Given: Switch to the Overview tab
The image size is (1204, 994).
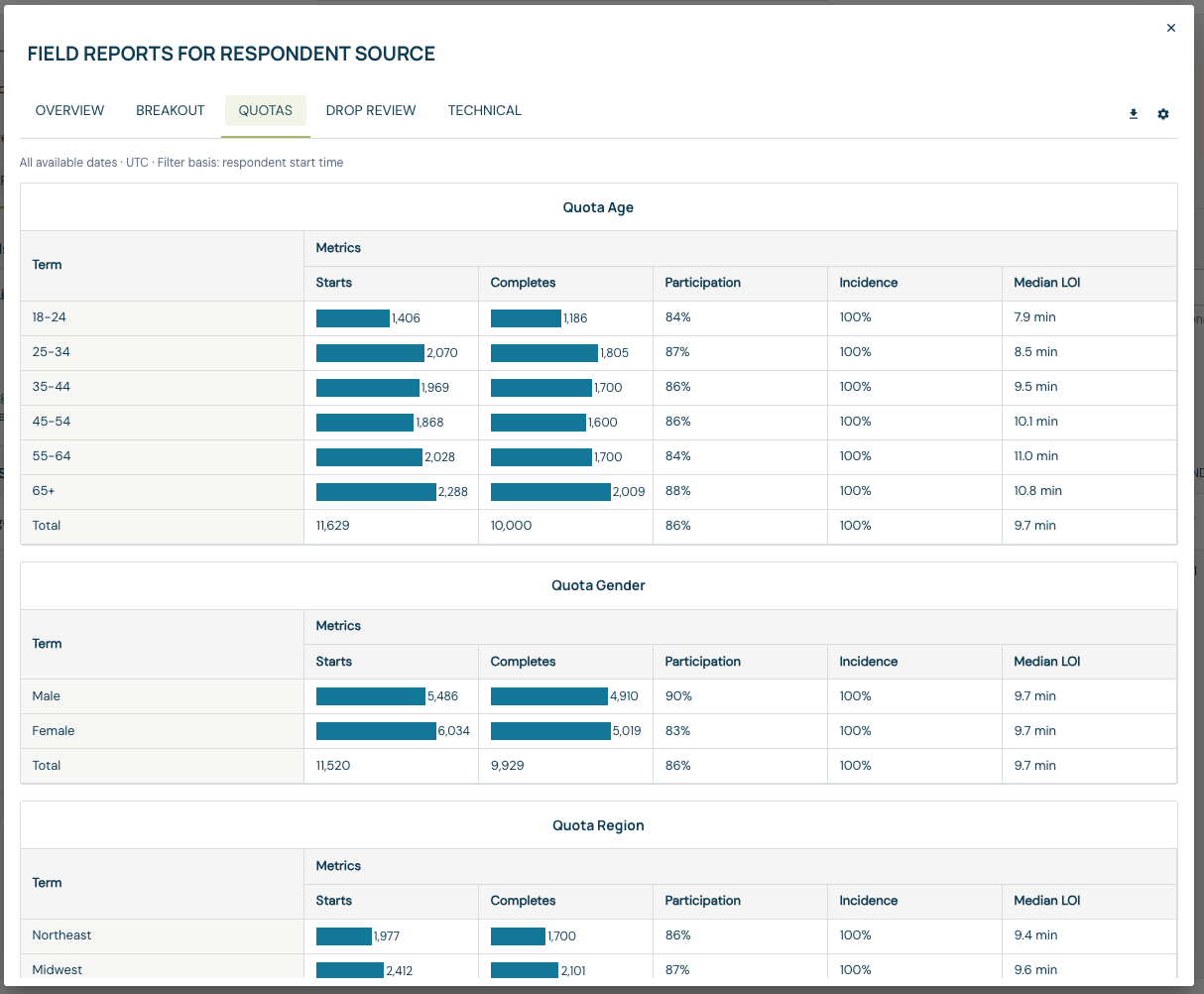Looking at the screenshot, I should pos(69,111).
